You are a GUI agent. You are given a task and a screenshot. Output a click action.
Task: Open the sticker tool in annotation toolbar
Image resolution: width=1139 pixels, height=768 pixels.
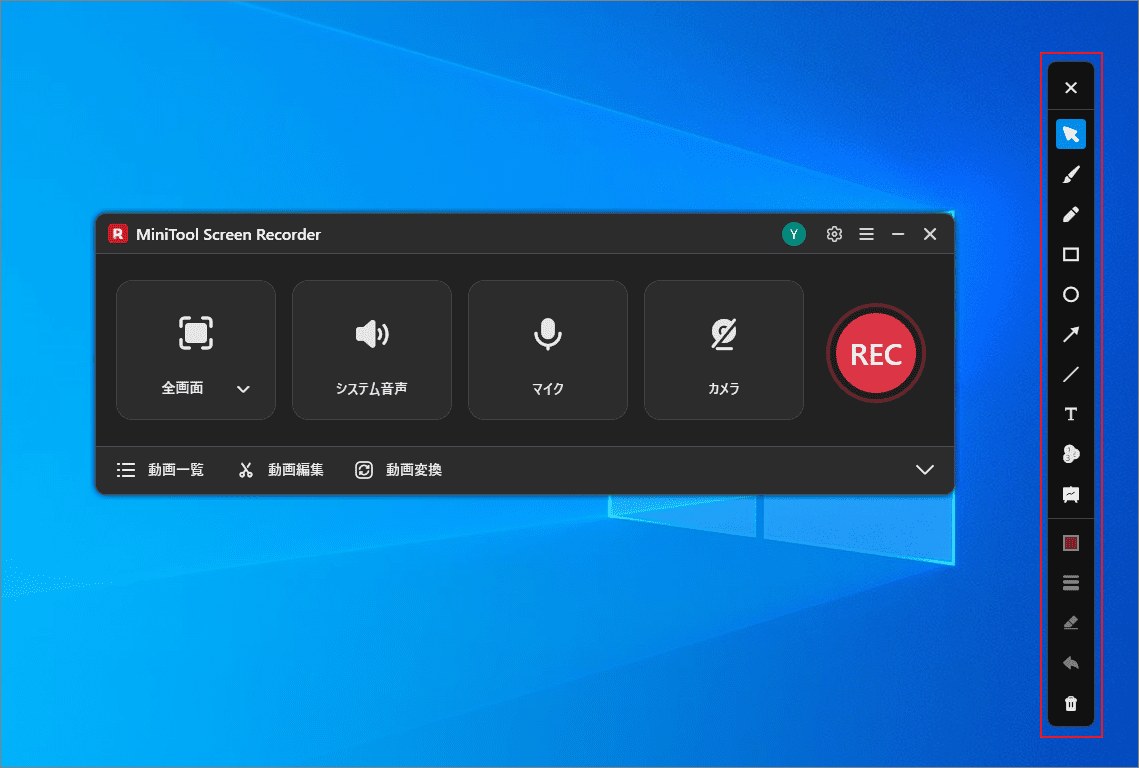pyautogui.click(x=1071, y=454)
